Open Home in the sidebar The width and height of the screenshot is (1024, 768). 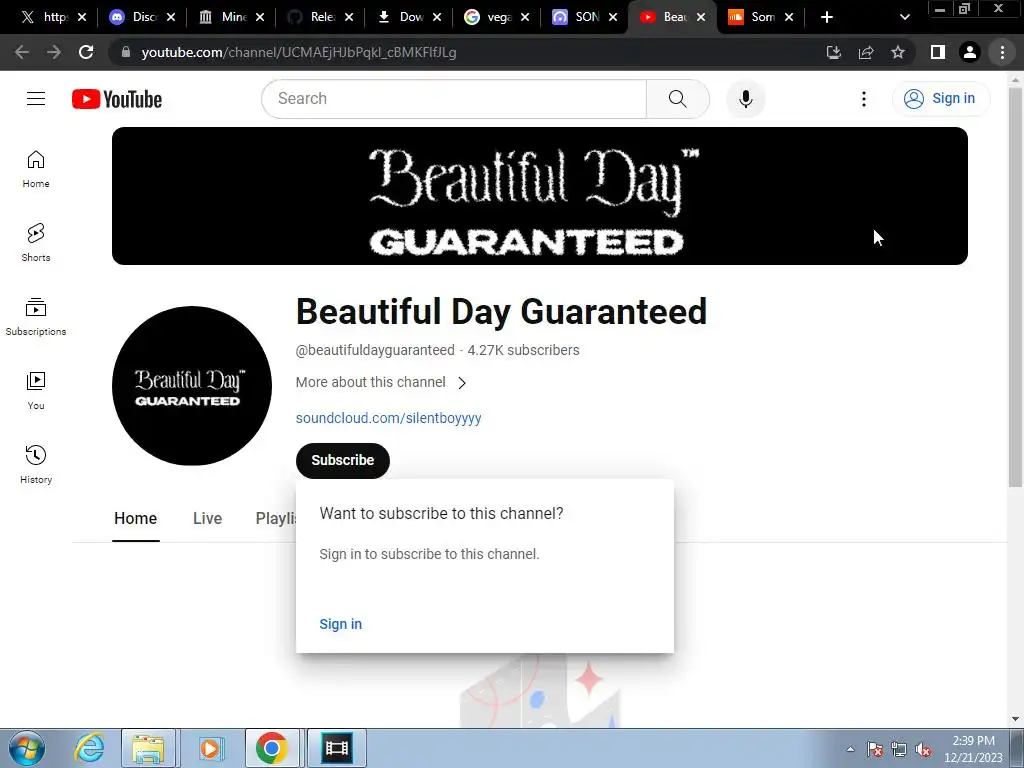(36, 169)
